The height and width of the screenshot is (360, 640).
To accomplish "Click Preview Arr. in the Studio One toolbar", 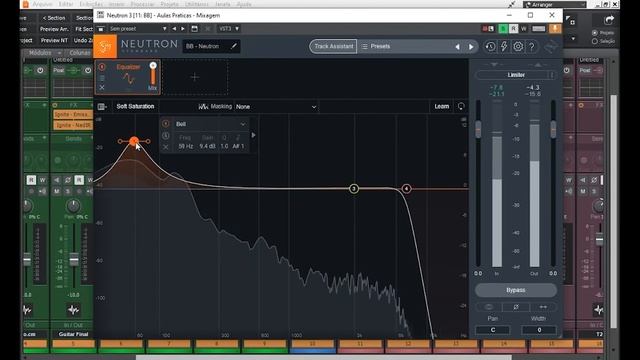I will click(x=54, y=29).
